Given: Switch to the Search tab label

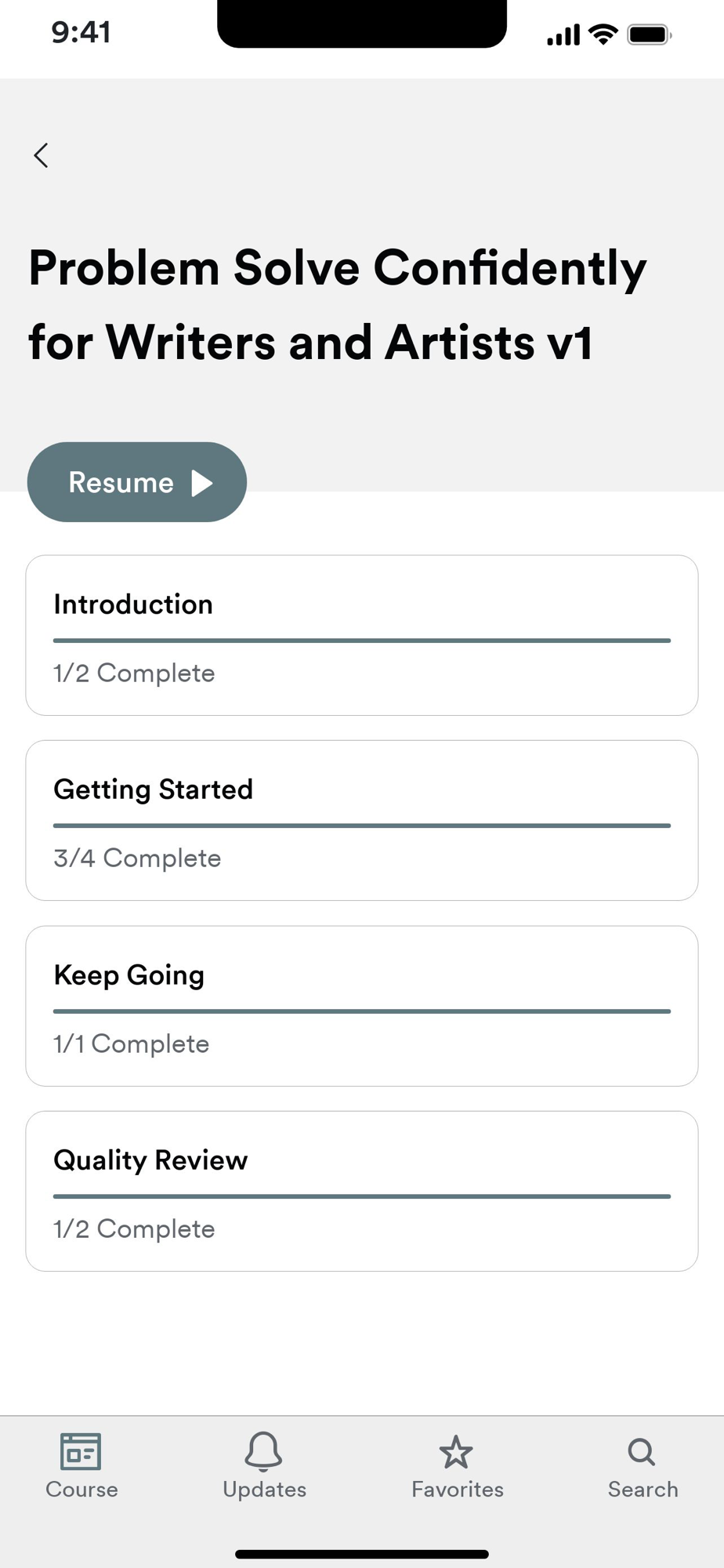Looking at the screenshot, I should 643,1490.
